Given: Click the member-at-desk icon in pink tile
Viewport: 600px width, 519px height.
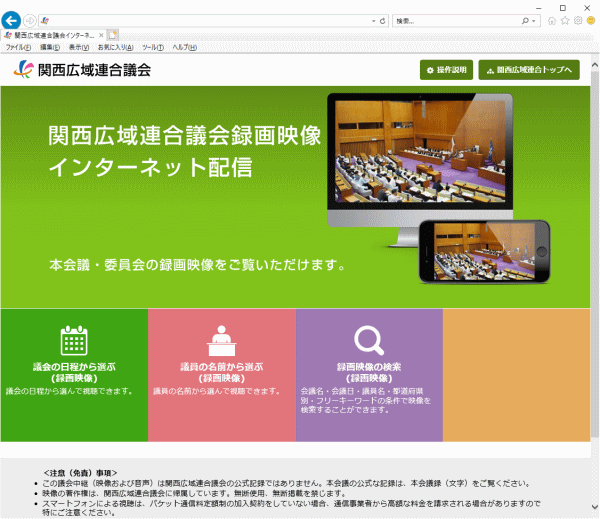Looking at the screenshot, I should 222,340.
